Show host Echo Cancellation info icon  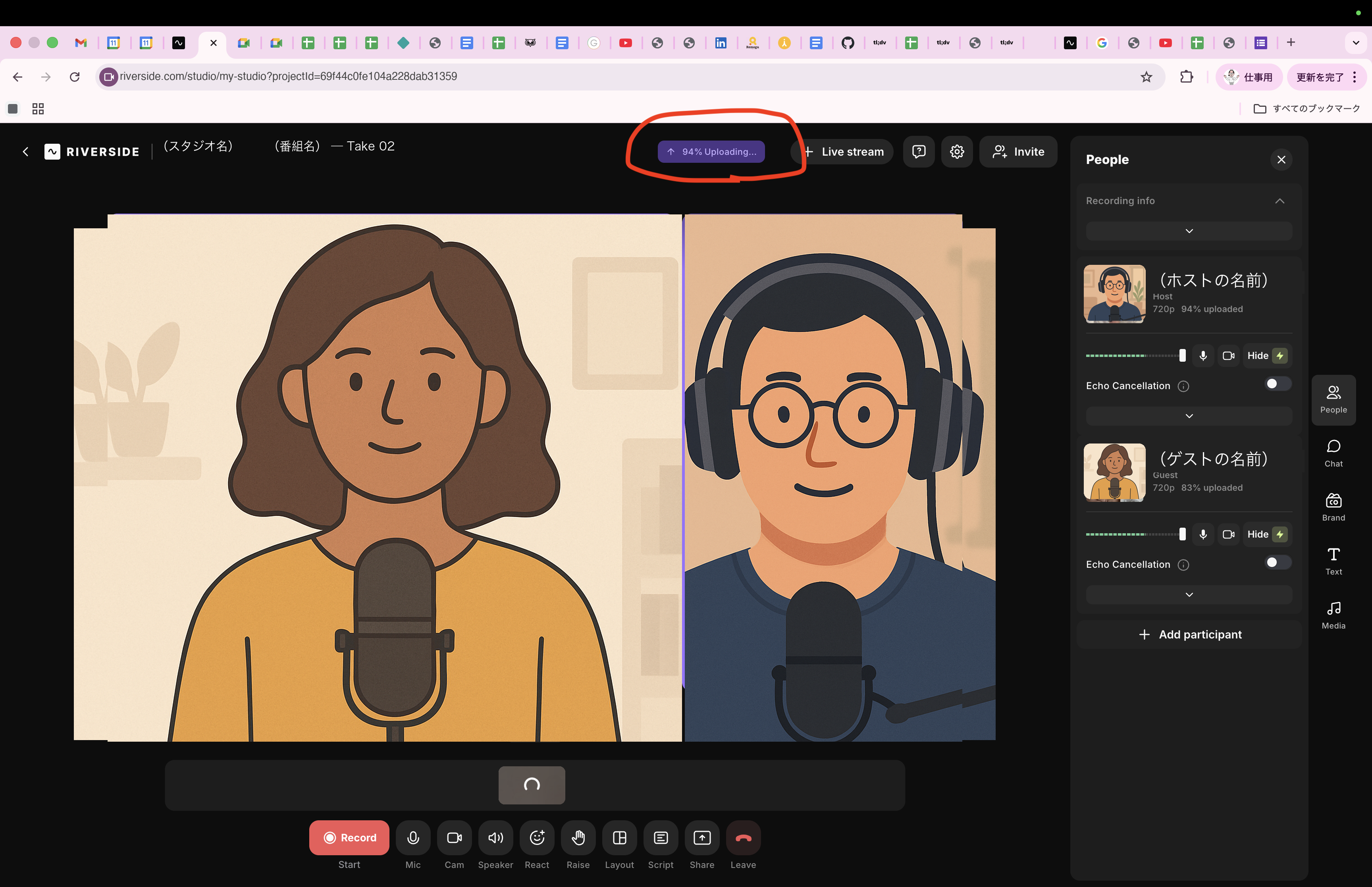tap(1183, 386)
